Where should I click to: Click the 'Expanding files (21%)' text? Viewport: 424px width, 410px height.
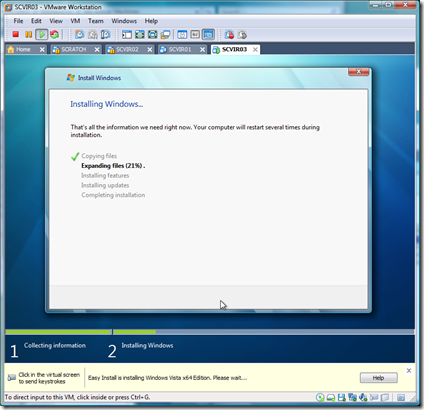(x=113, y=166)
